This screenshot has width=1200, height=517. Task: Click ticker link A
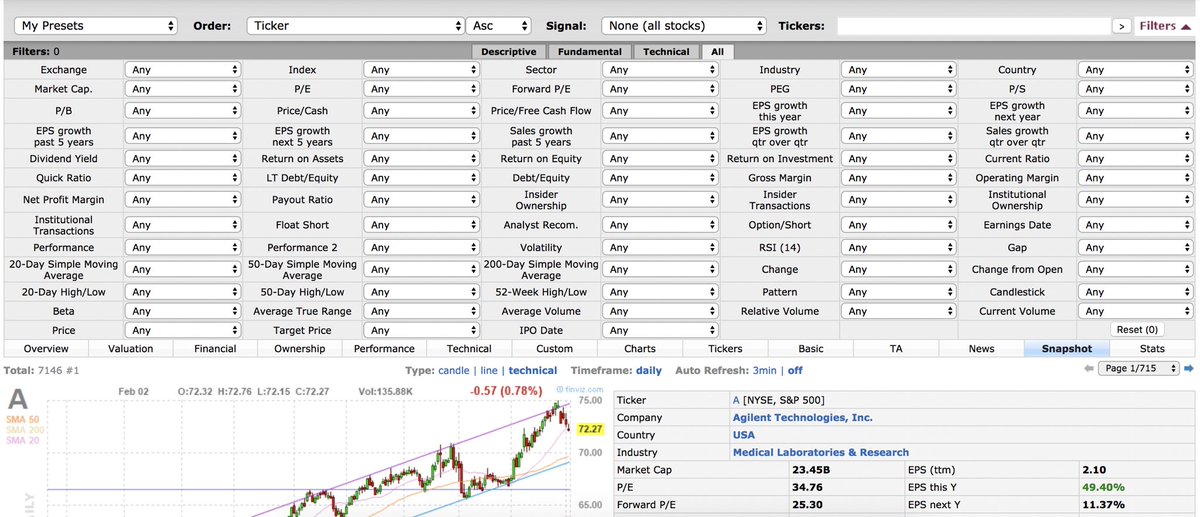point(736,400)
